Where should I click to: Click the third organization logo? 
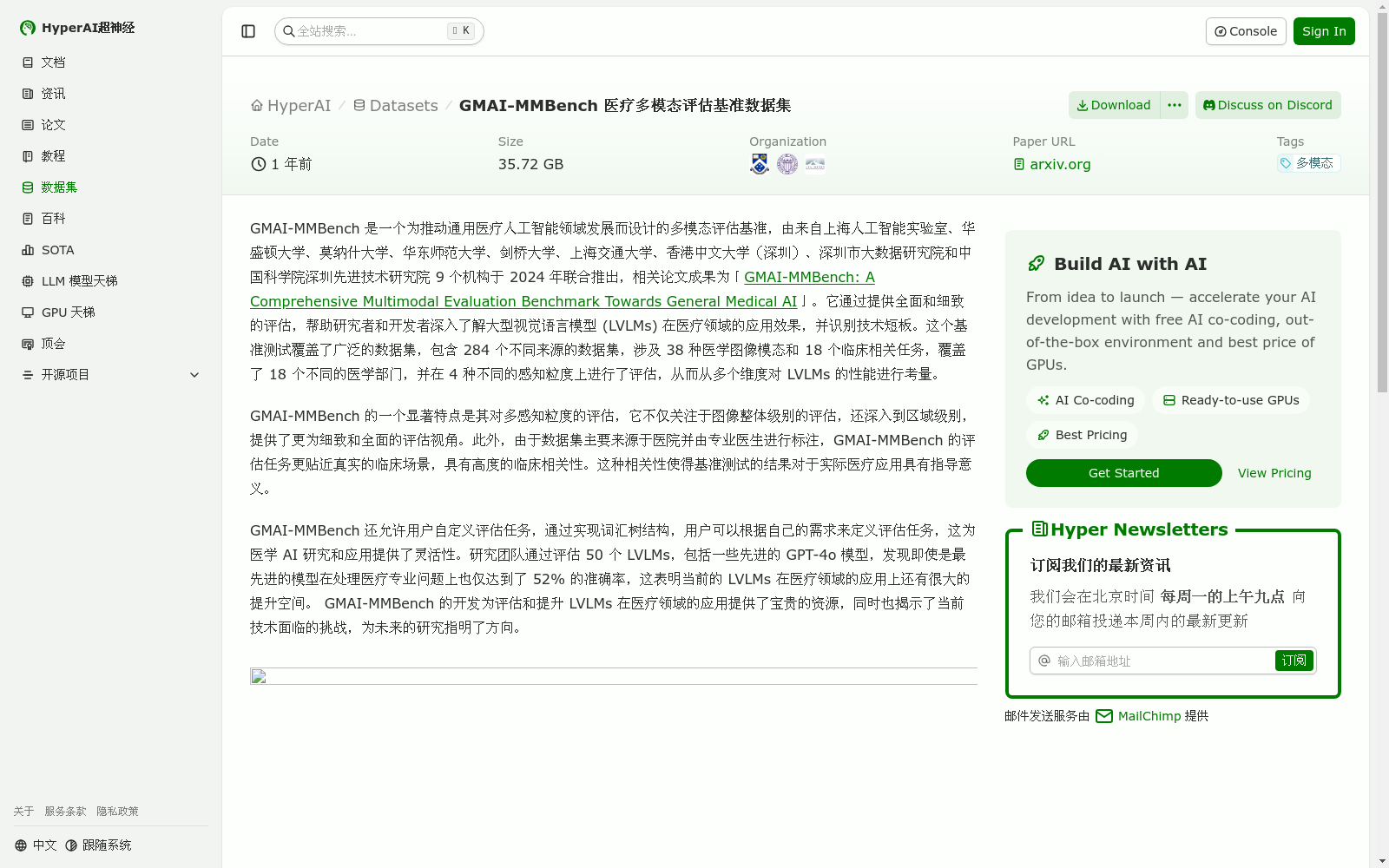click(x=815, y=164)
